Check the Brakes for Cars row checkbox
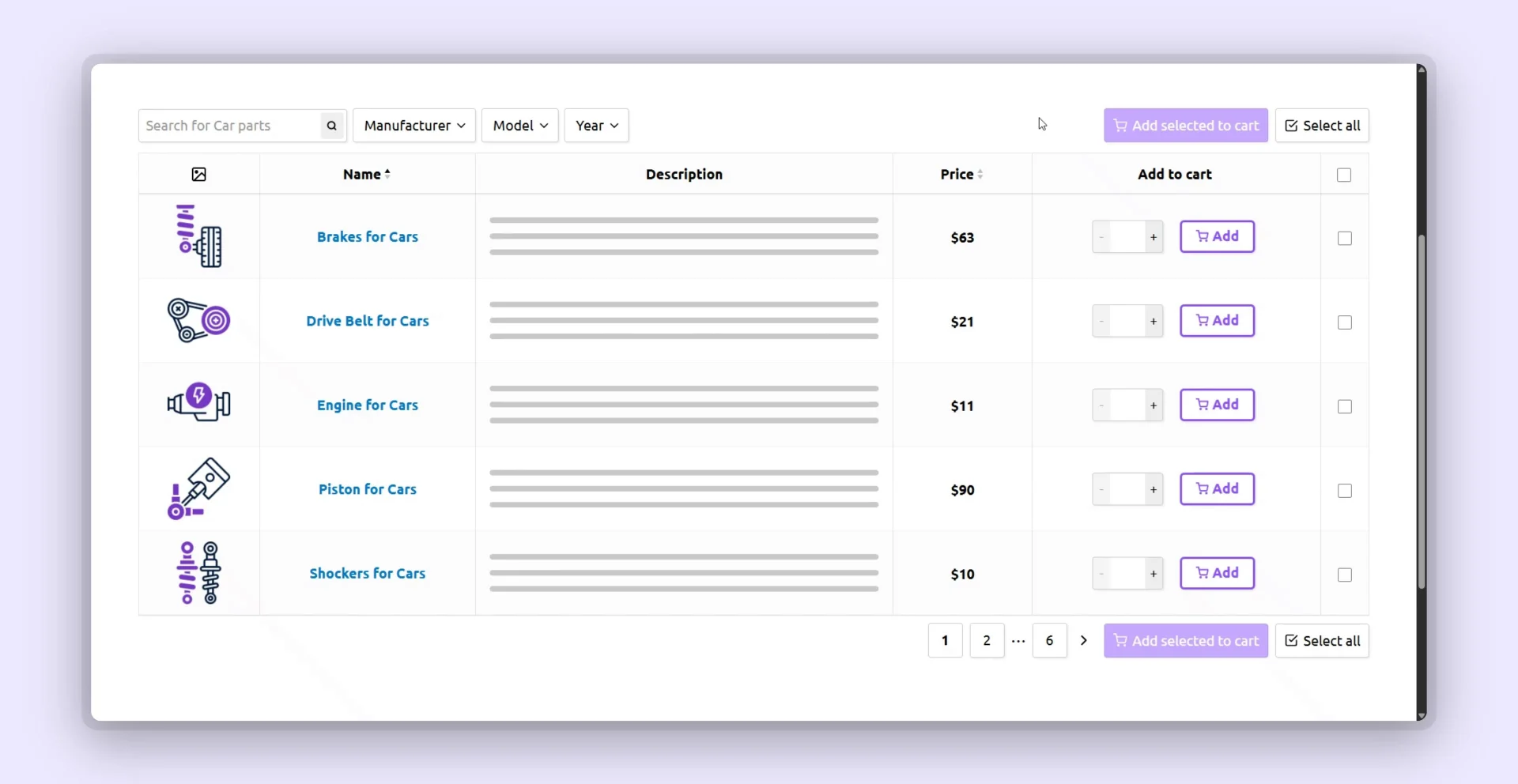This screenshot has height=784, width=1518. pyautogui.click(x=1345, y=238)
